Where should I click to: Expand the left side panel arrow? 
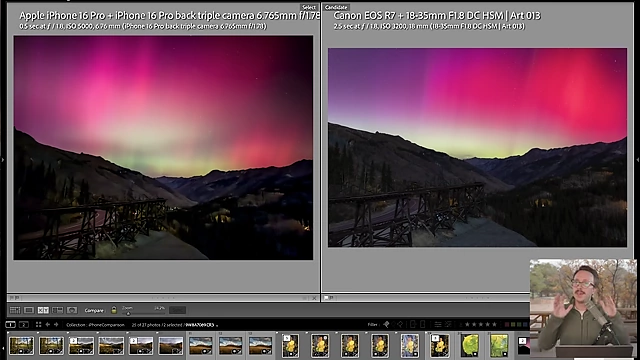[x=2, y=160]
